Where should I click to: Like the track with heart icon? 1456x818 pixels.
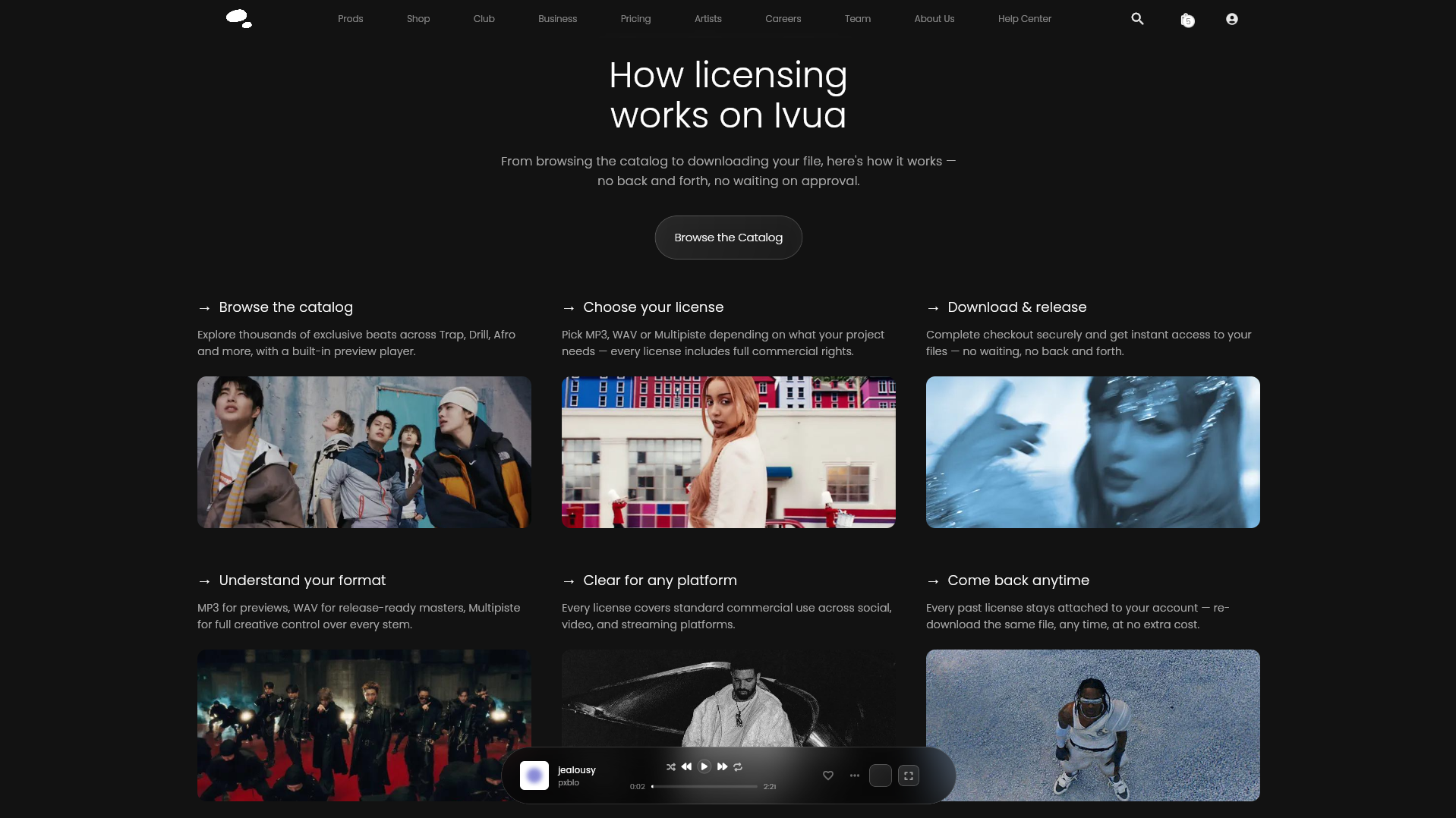(828, 776)
